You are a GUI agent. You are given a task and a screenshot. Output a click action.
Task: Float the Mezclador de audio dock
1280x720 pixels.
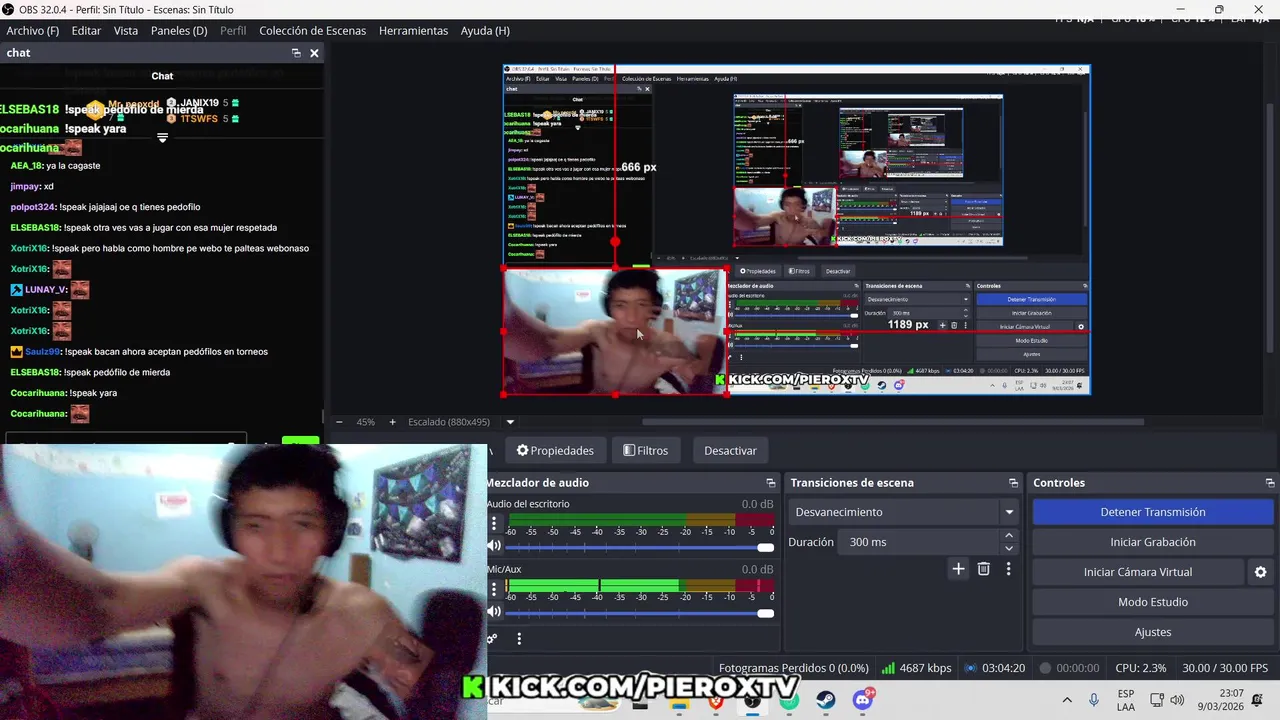(770, 483)
